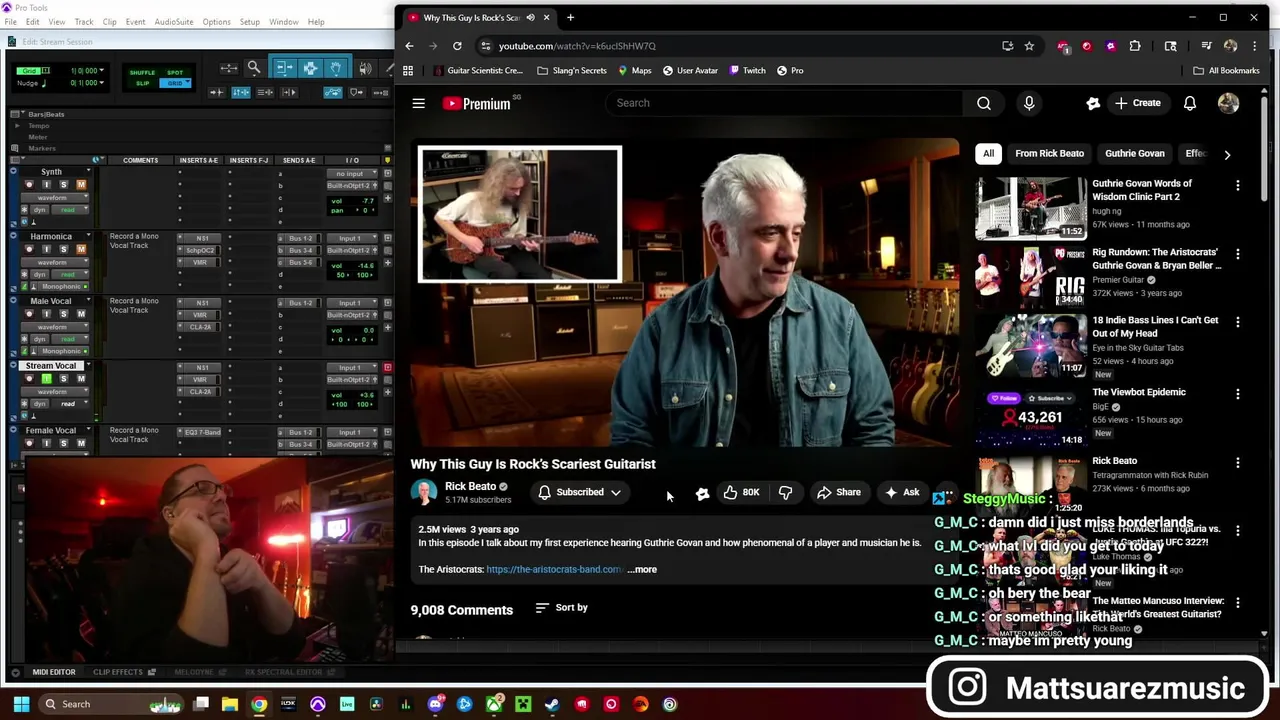
Task: Open three-dot menu for Guthrie Govan Words of Wisdom
Action: pos(1238,186)
